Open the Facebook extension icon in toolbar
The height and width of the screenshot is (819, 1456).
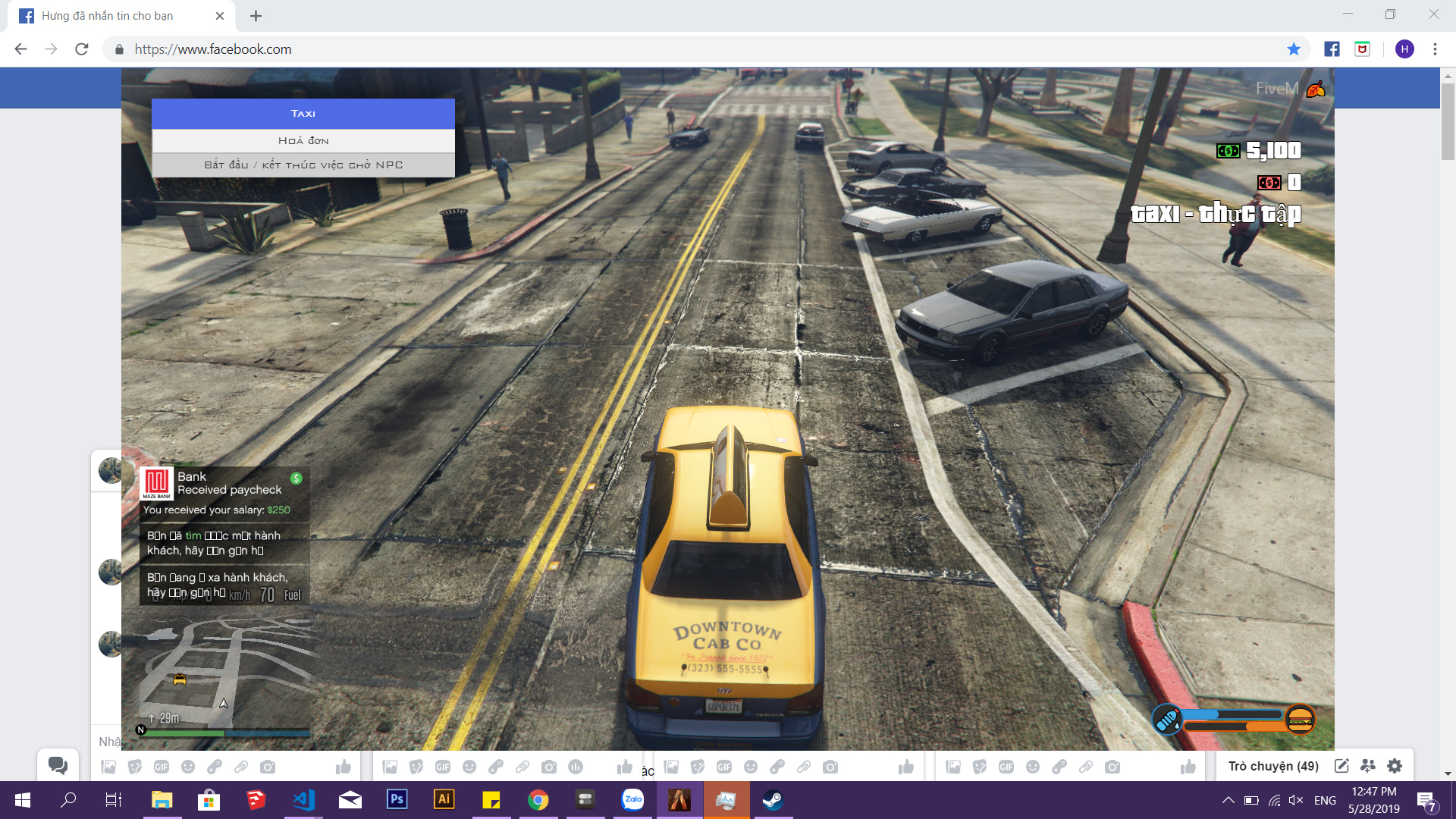(x=1332, y=49)
